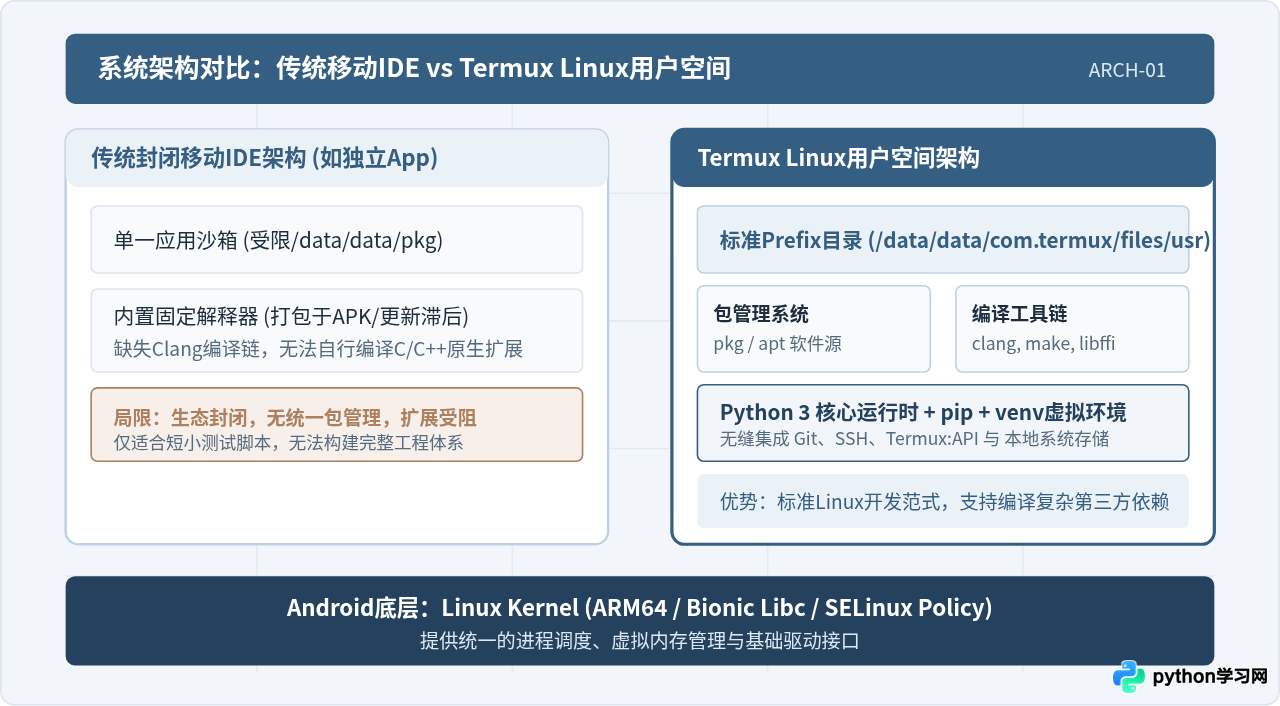Click '提供统一的进程调度、虚拟内存管理与基础驱动接口' text

coord(640,641)
